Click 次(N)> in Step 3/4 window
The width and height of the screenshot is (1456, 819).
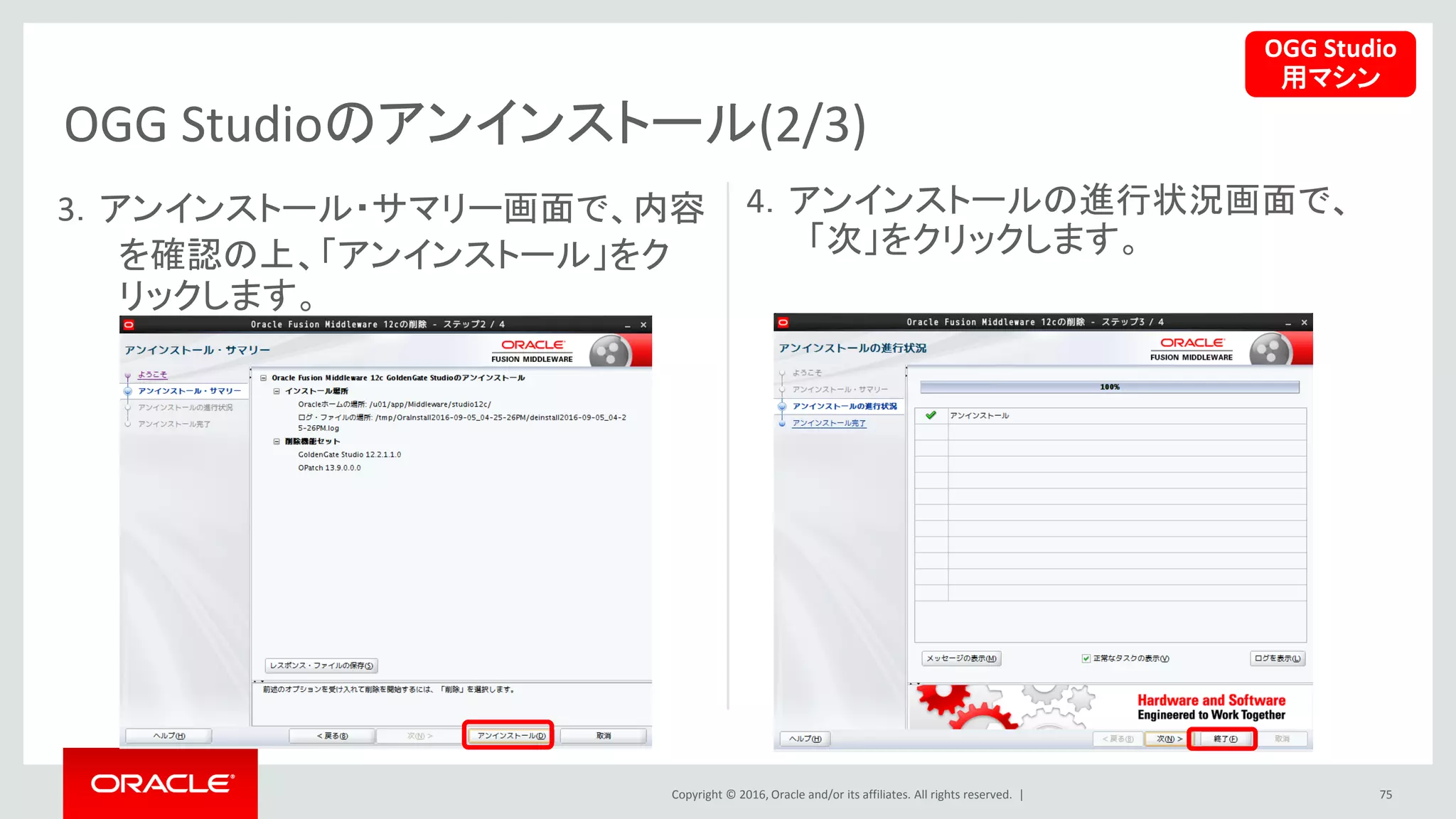(1166, 739)
